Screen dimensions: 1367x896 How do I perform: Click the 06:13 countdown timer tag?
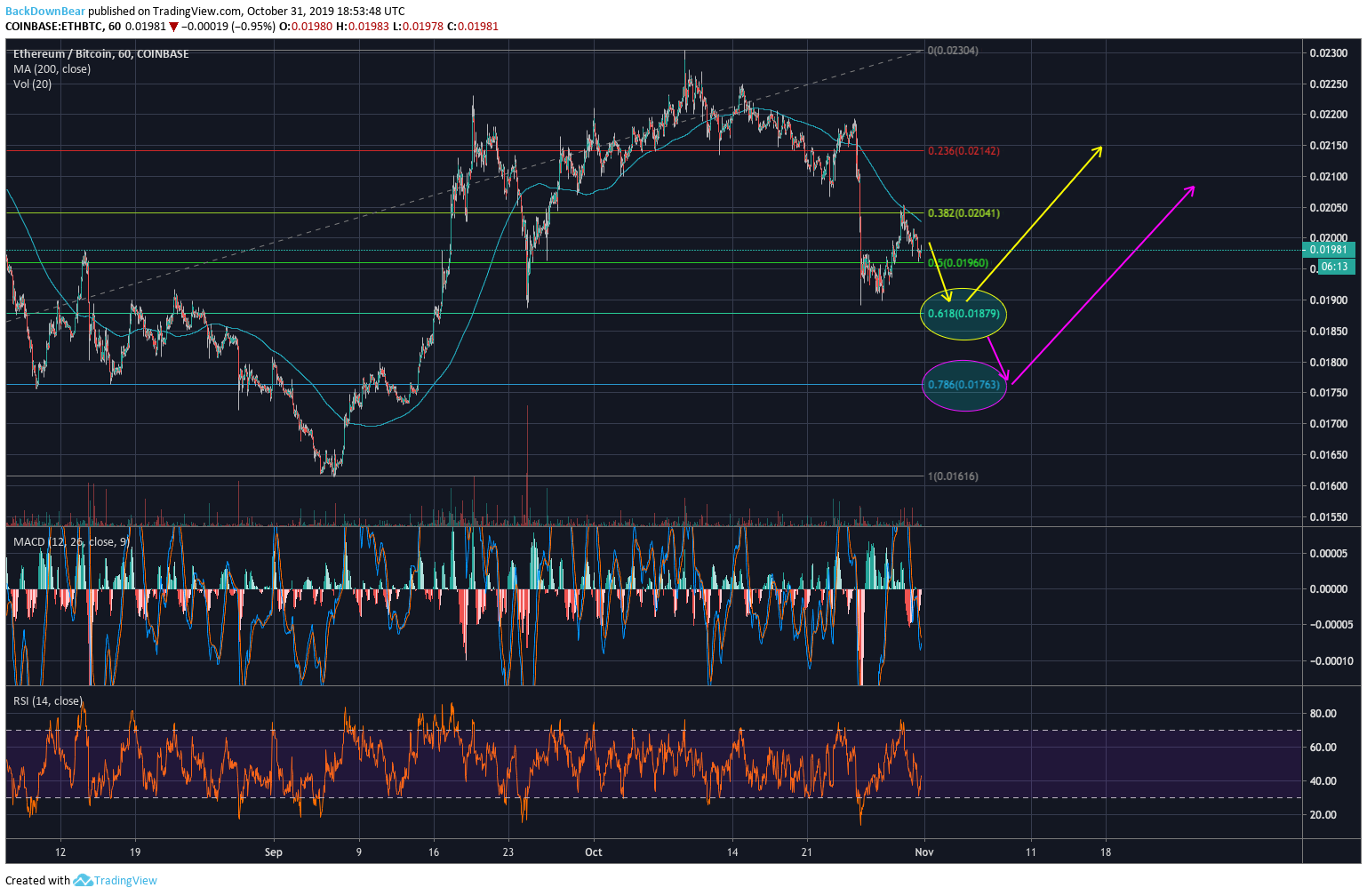tap(1335, 267)
